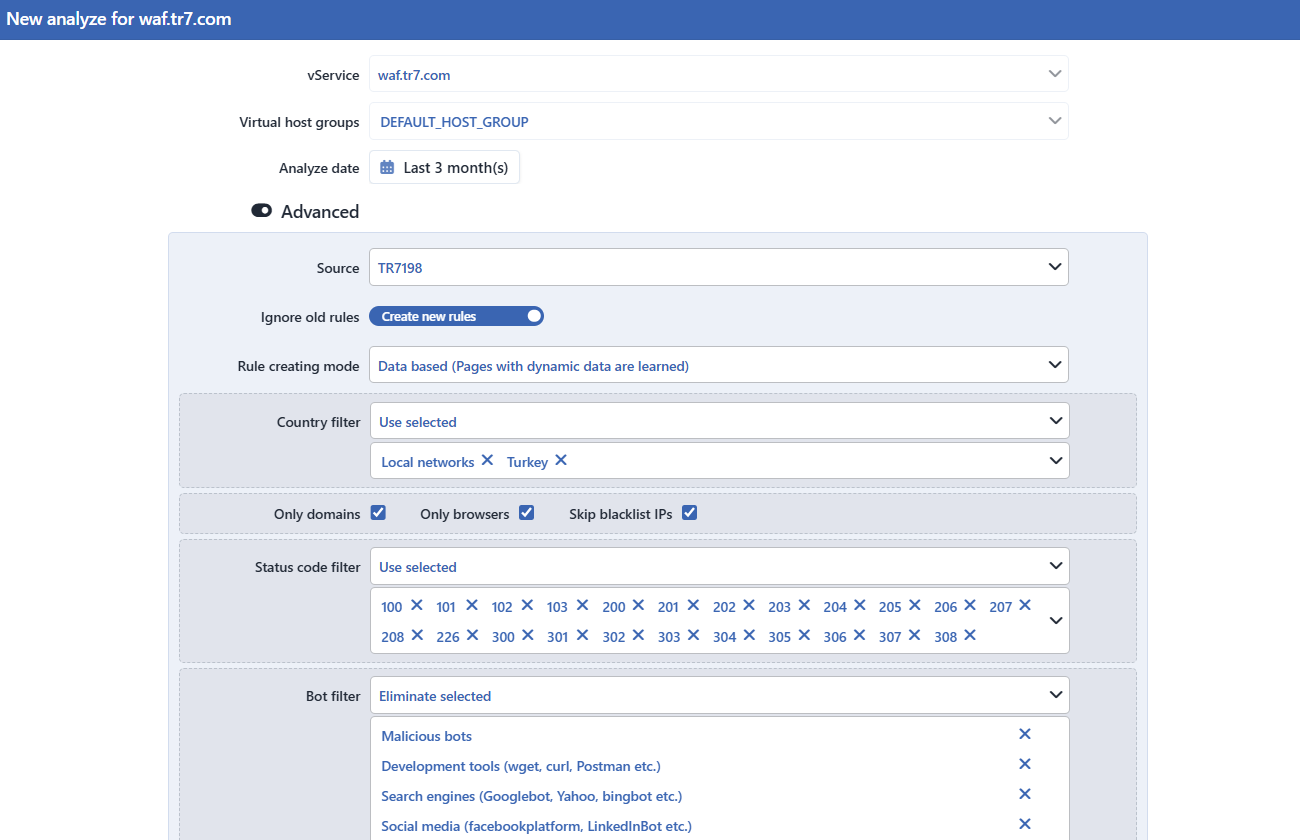This screenshot has height=840, width=1300.
Task: Open the Rule creating mode dropdown
Action: (719, 365)
